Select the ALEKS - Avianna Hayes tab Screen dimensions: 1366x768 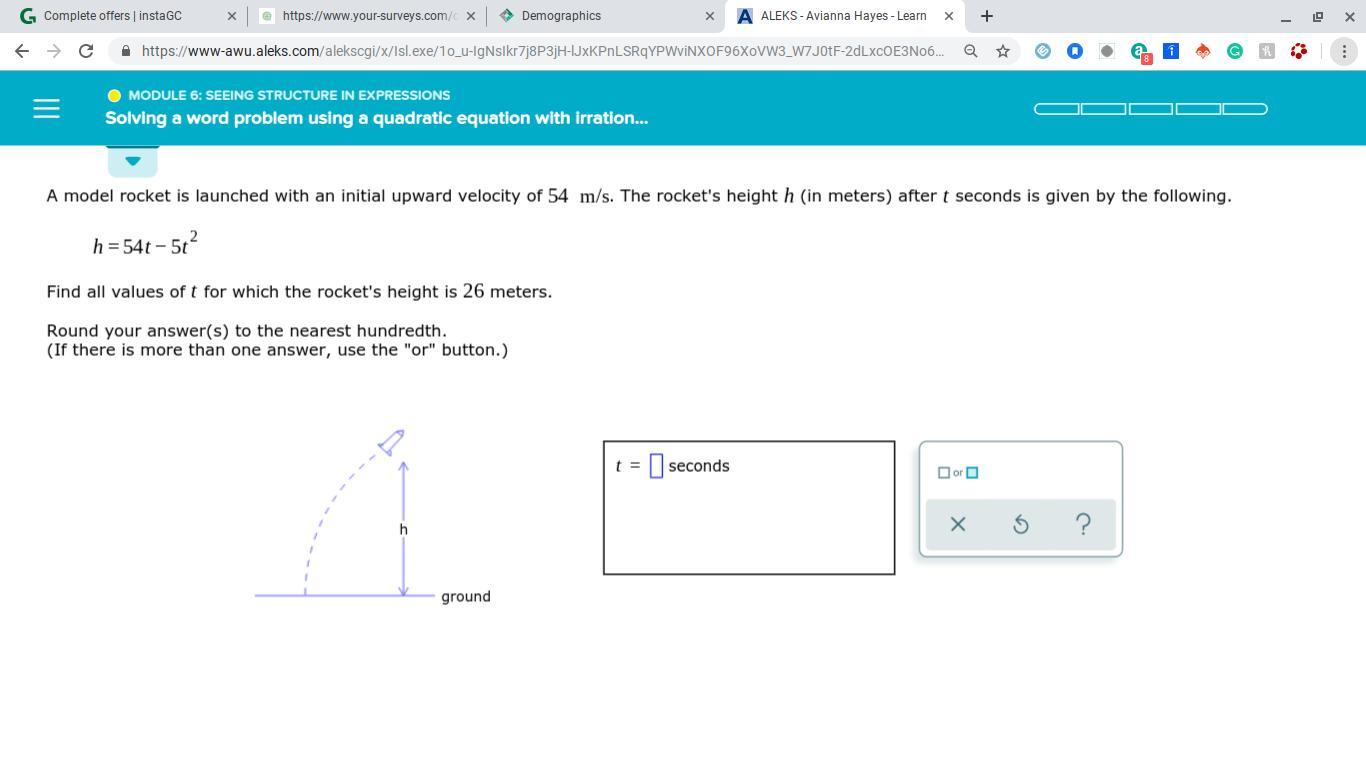pyautogui.click(x=845, y=16)
